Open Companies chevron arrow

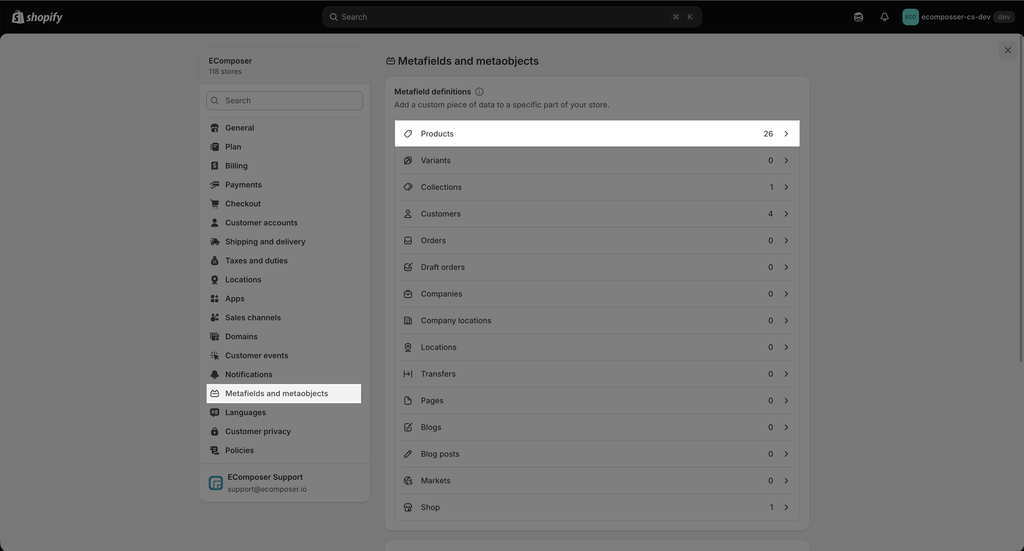tap(786, 294)
